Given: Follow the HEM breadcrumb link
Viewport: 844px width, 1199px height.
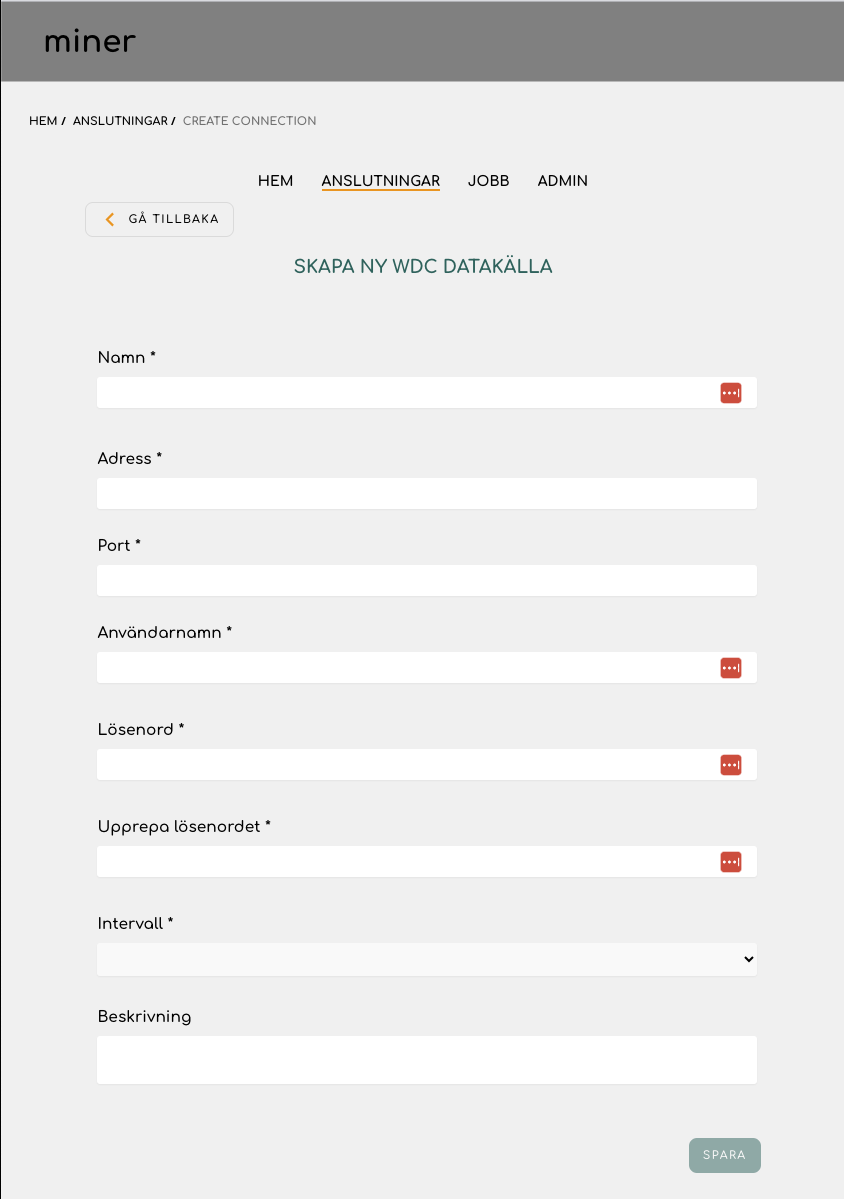Looking at the screenshot, I should coord(43,121).
